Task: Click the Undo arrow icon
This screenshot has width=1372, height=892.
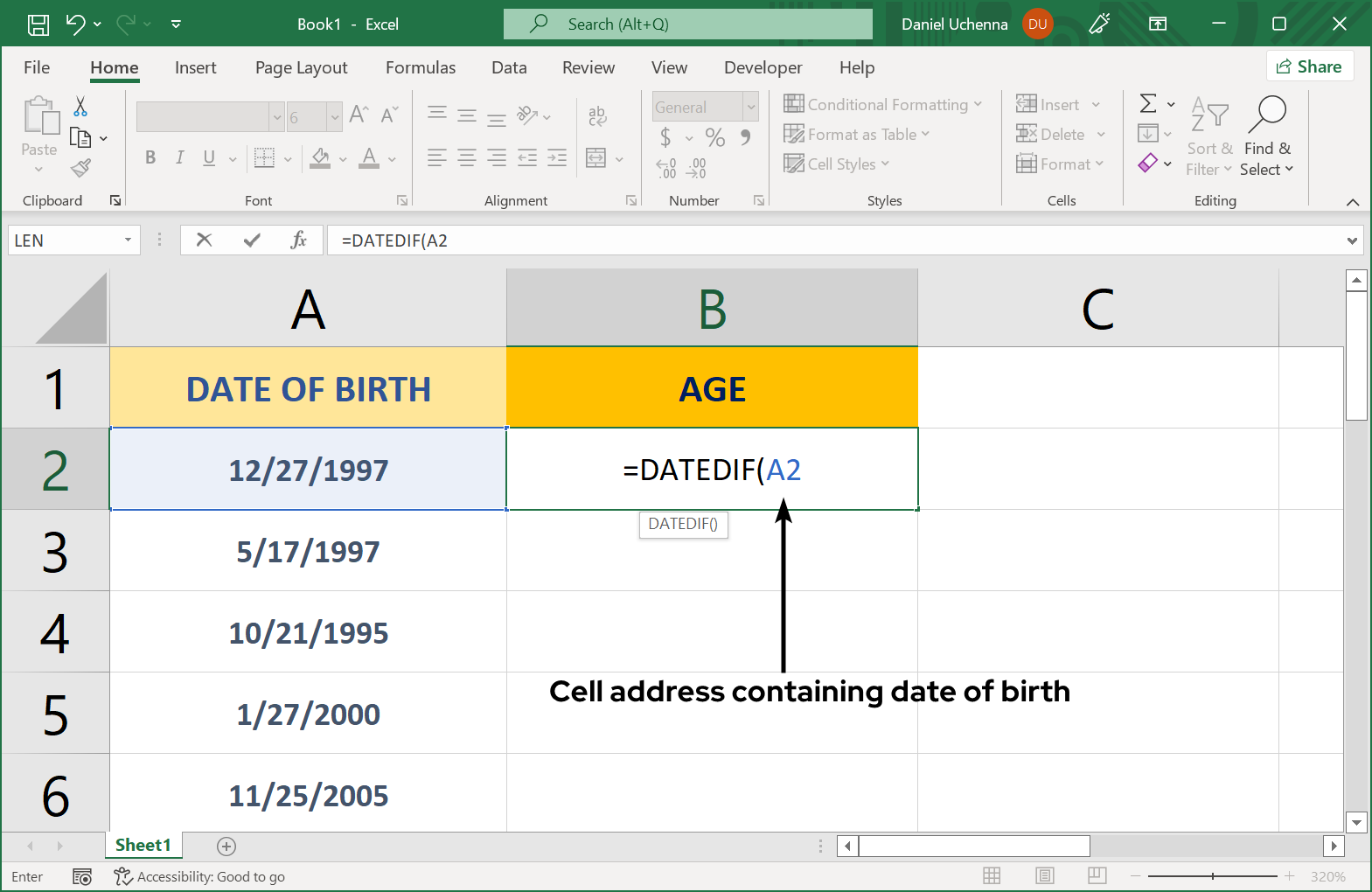Action: point(76,24)
